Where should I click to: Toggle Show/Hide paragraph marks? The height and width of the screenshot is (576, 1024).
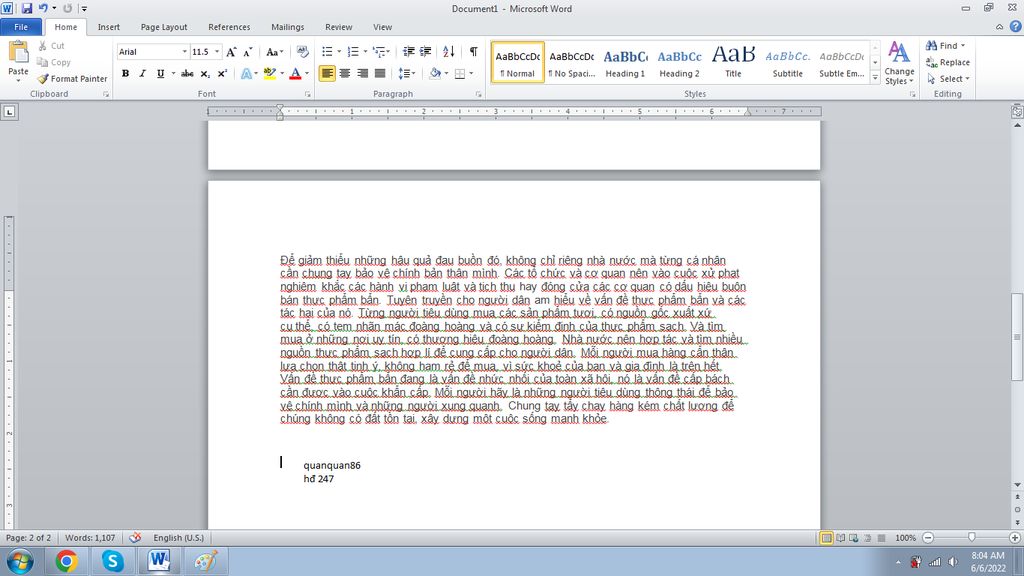[473, 52]
